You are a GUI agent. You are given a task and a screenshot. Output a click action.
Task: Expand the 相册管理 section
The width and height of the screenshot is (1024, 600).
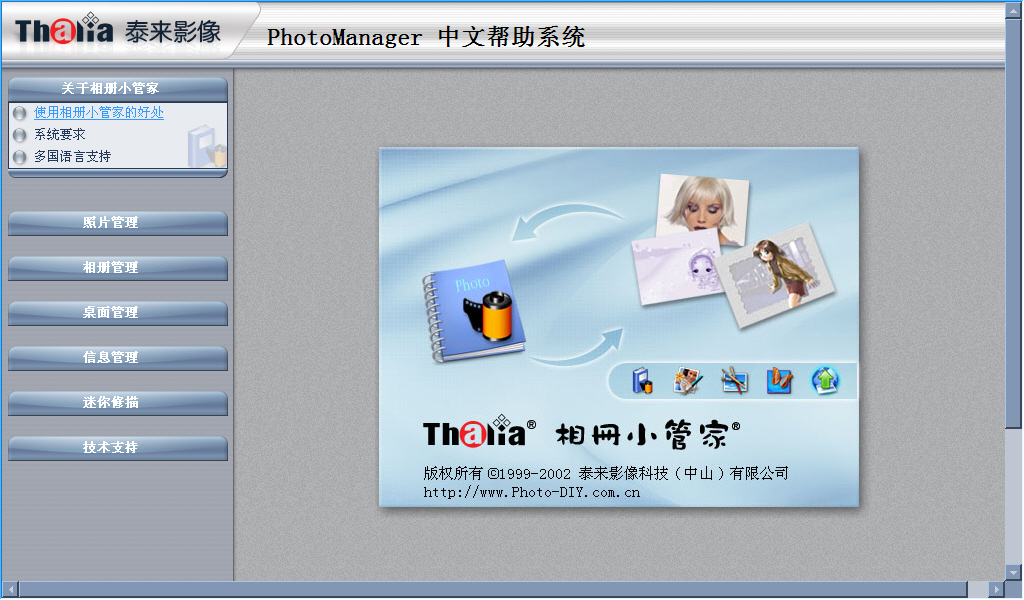pyautogui.click(x=118, y=268)
